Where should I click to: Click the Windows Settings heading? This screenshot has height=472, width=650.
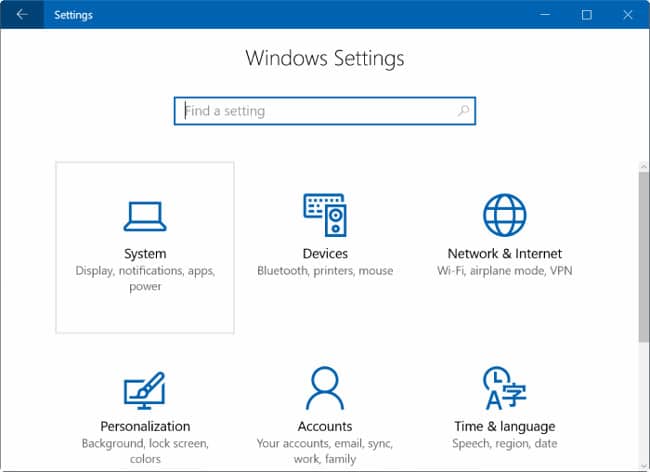click(325, 58)
